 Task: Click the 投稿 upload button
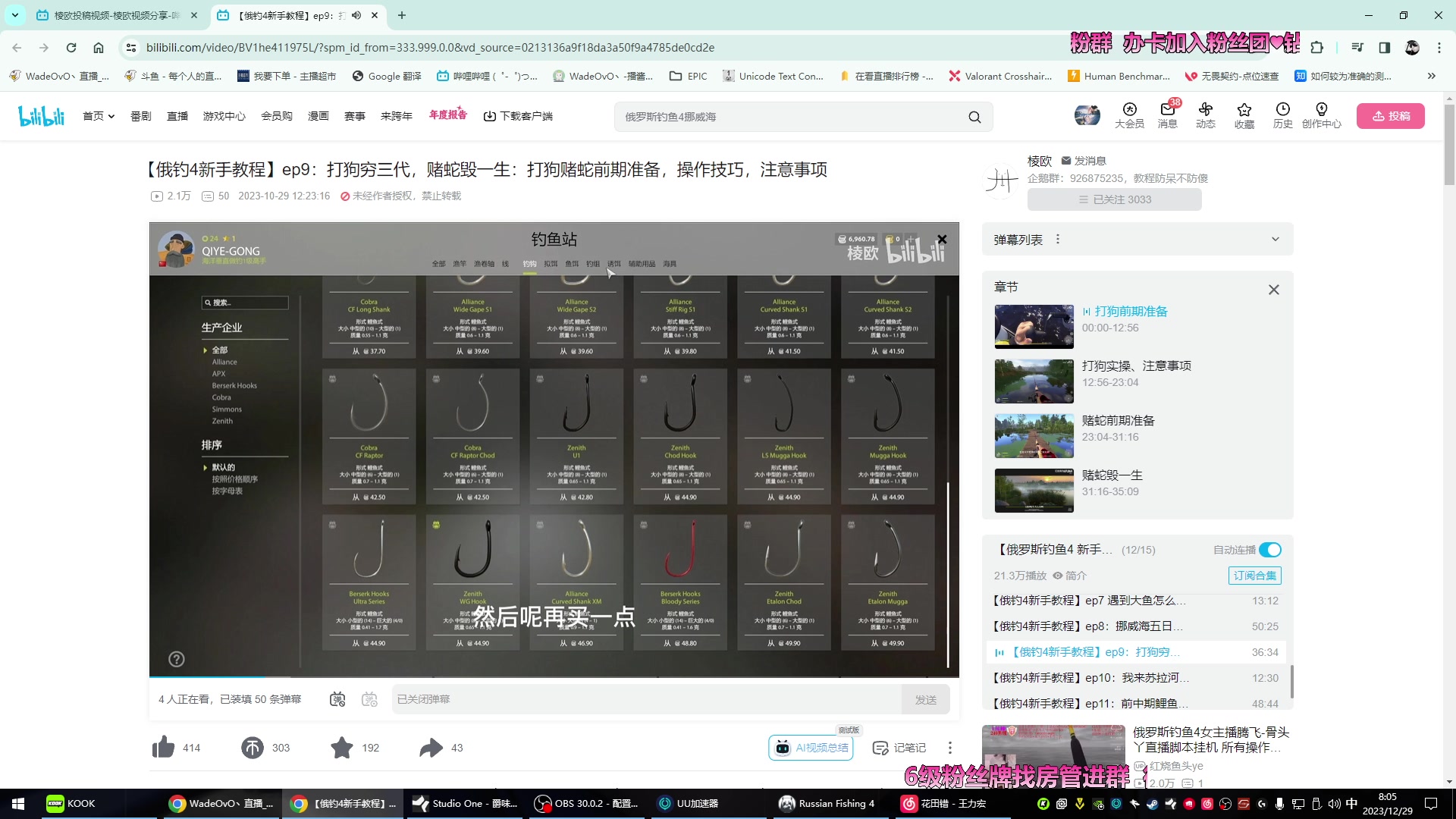coord(1391,116)
